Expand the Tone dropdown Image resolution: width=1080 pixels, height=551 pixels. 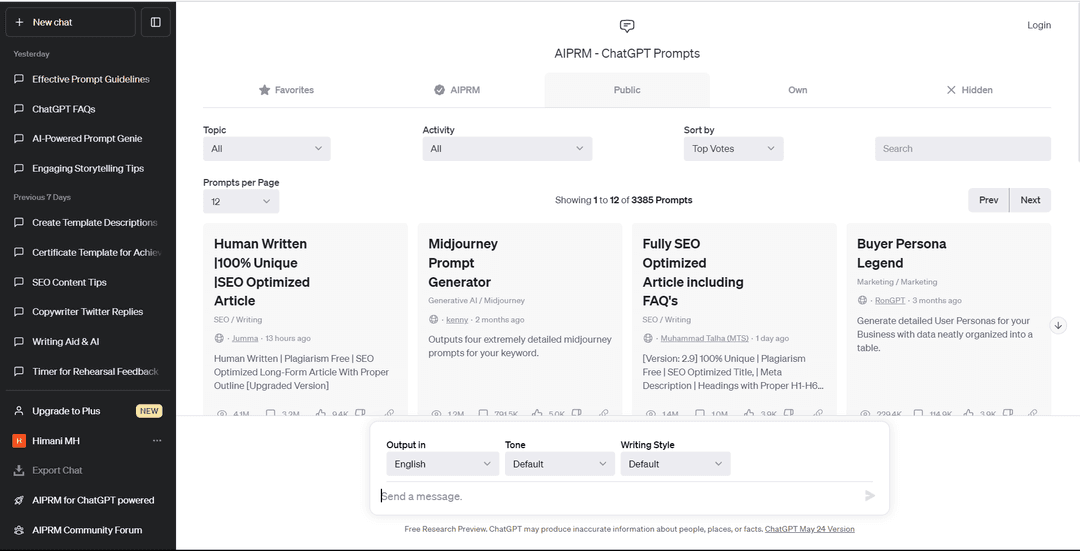click(559, 464)
